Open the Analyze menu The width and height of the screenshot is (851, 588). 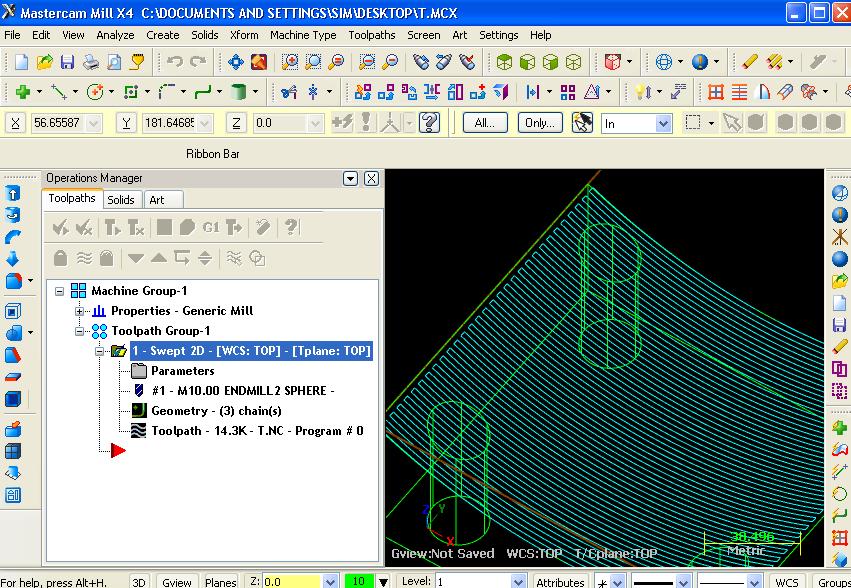click(x=115, y=35)
